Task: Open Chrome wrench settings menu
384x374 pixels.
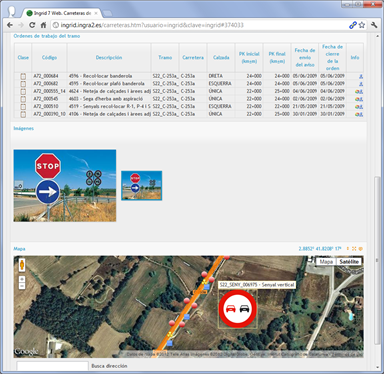Action: point(374,25)
